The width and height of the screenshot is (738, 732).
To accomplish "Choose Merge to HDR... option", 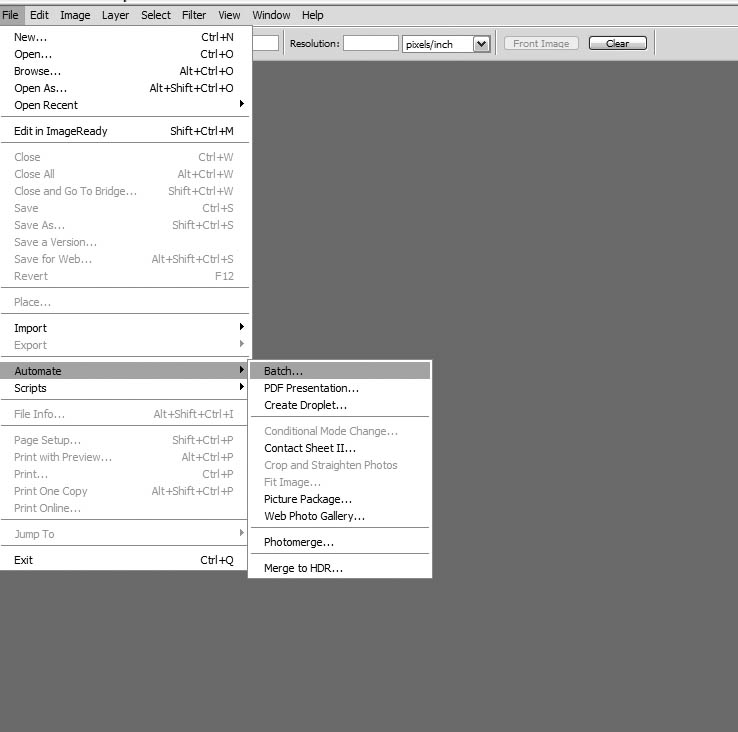I will [x=340, y=568].
